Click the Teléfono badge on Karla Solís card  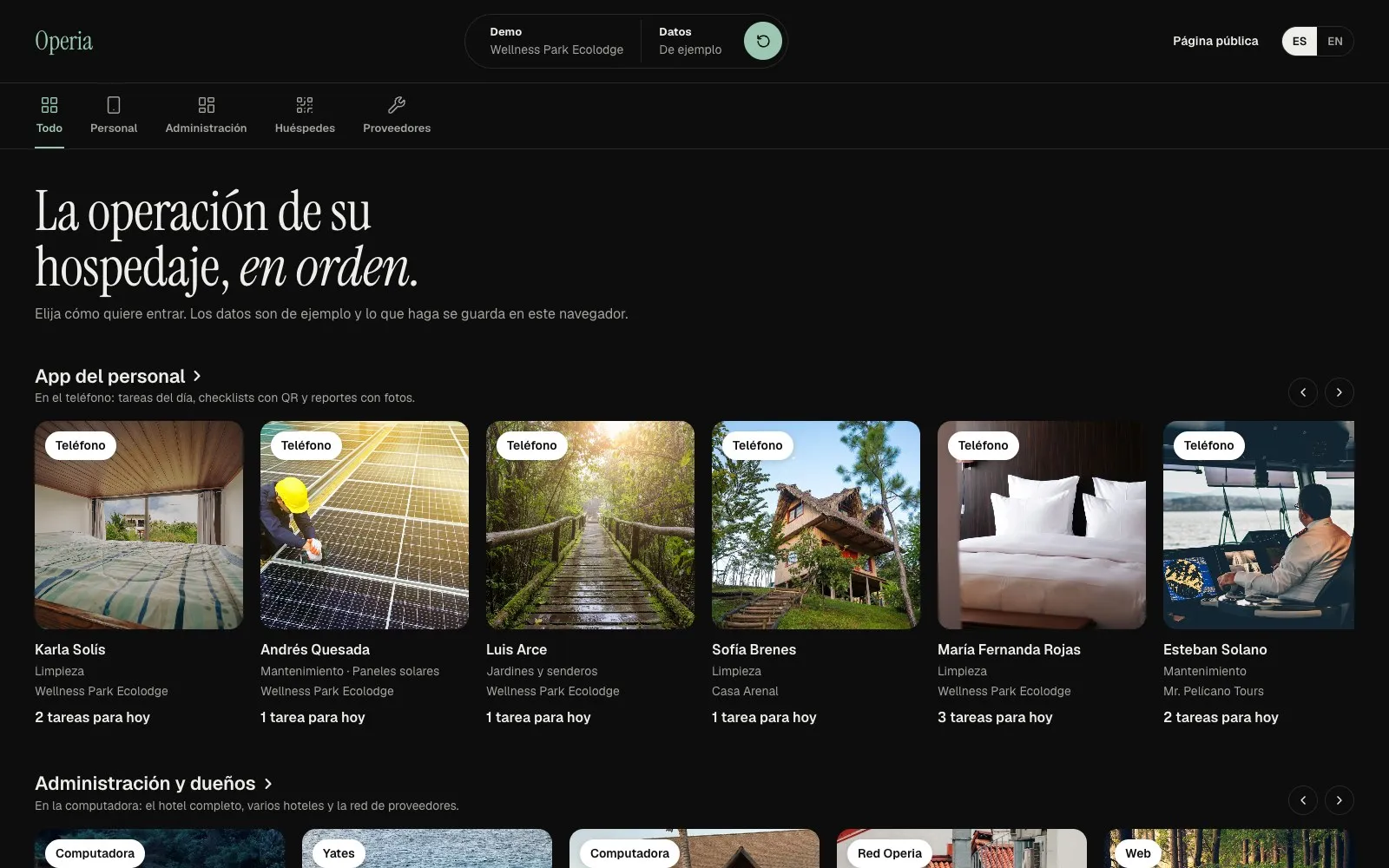click(x=81, y=445)
